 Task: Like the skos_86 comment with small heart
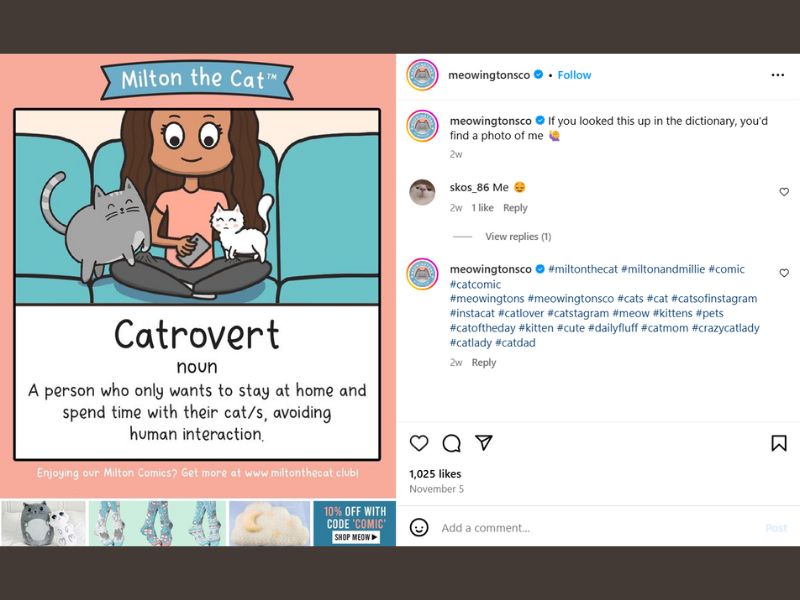[x=784, y=192]
